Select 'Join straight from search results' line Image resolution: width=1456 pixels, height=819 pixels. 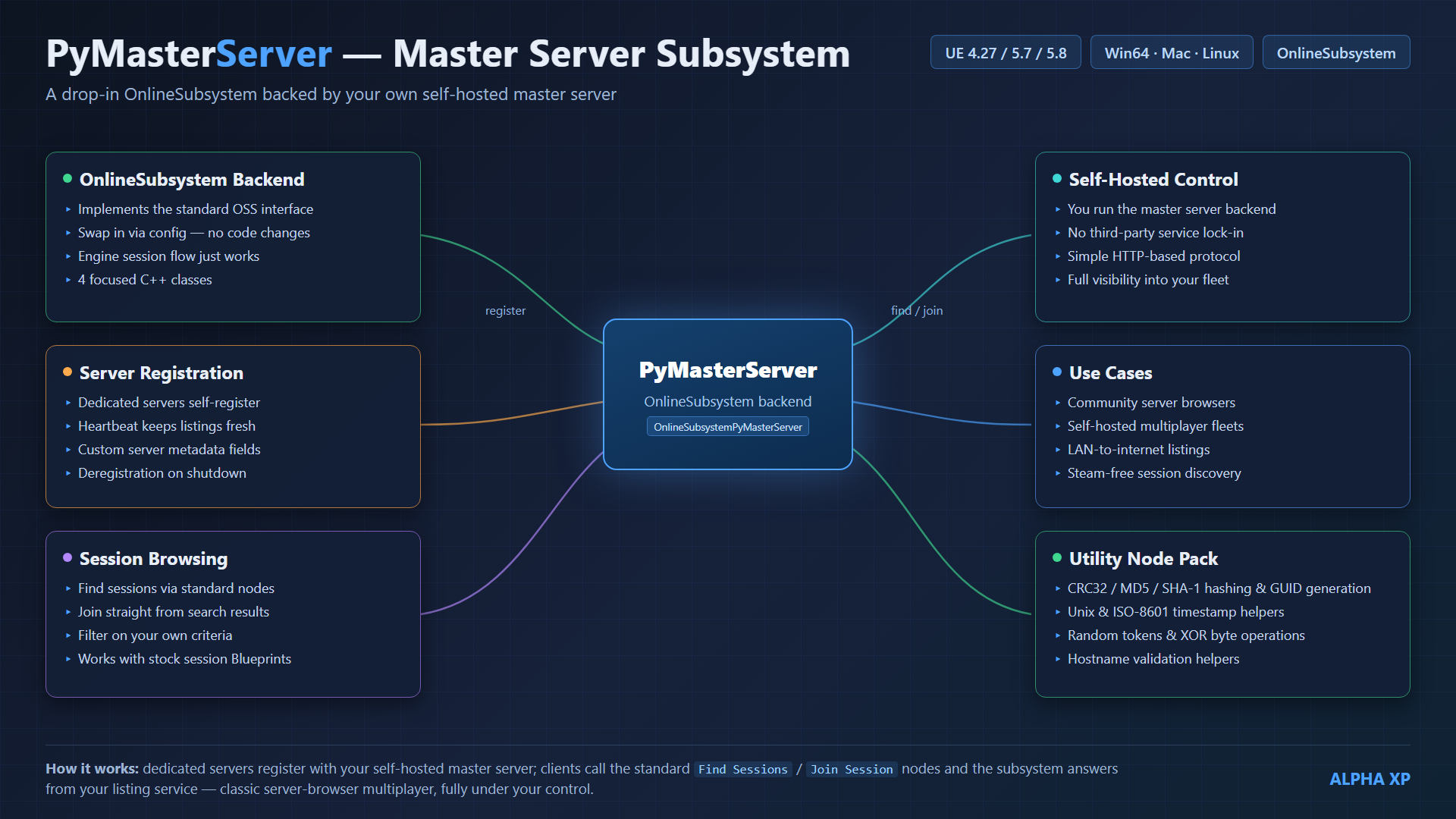pyautogui.click(x=174, y=612)
